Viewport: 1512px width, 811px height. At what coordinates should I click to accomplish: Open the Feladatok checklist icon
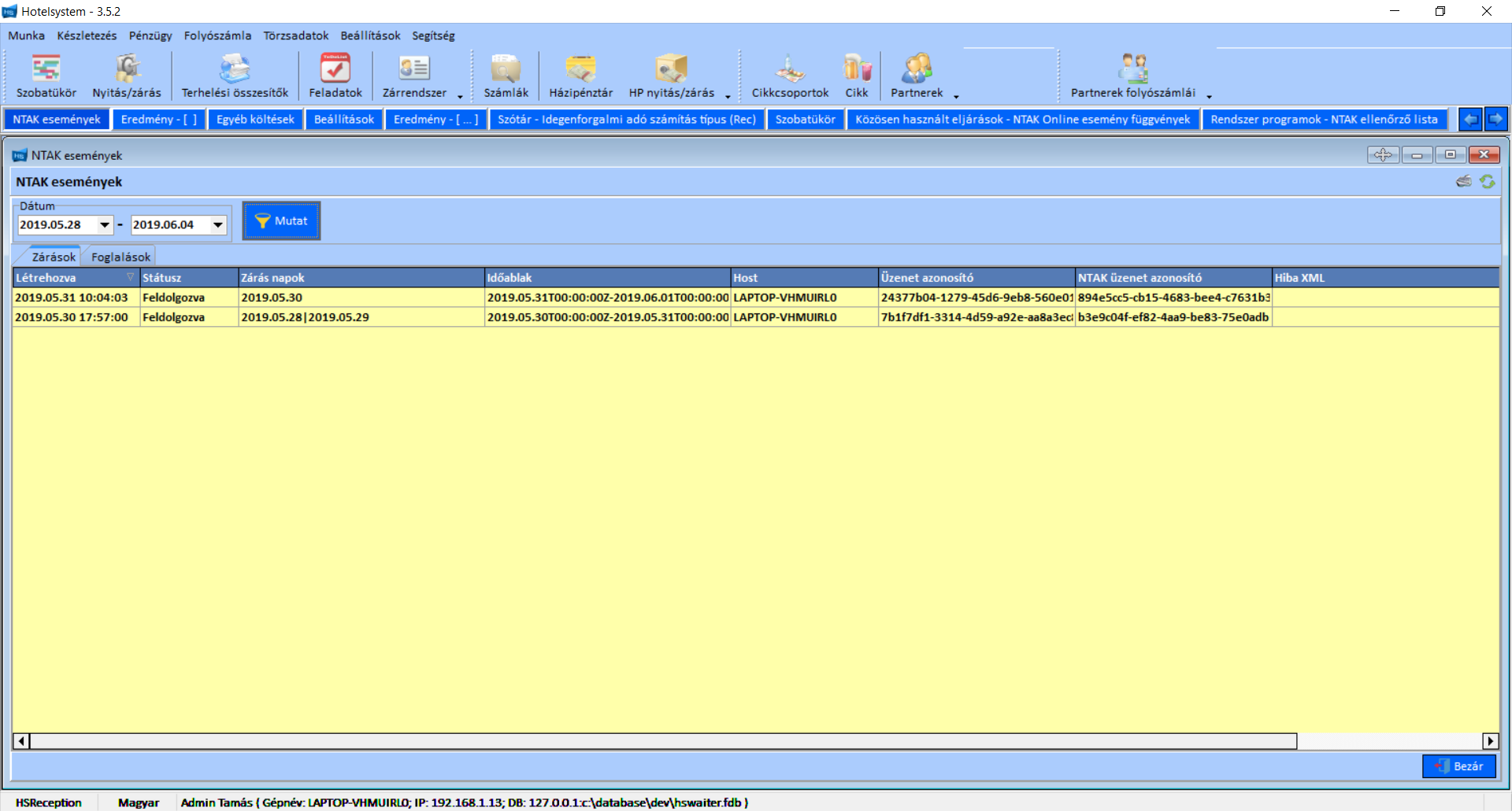335,76
